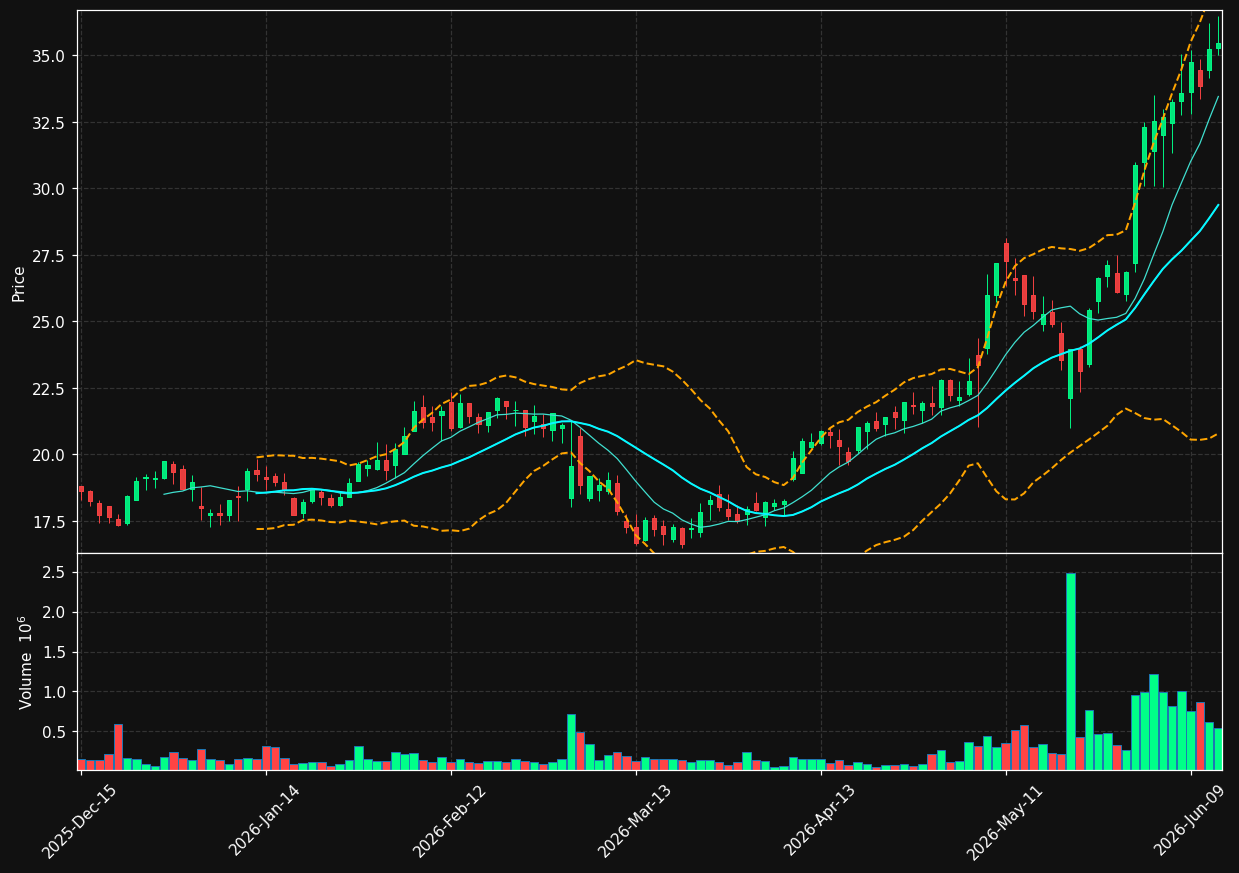Click the 17.5 price axis tick
1239x873 pixels.
coord(50,522)
